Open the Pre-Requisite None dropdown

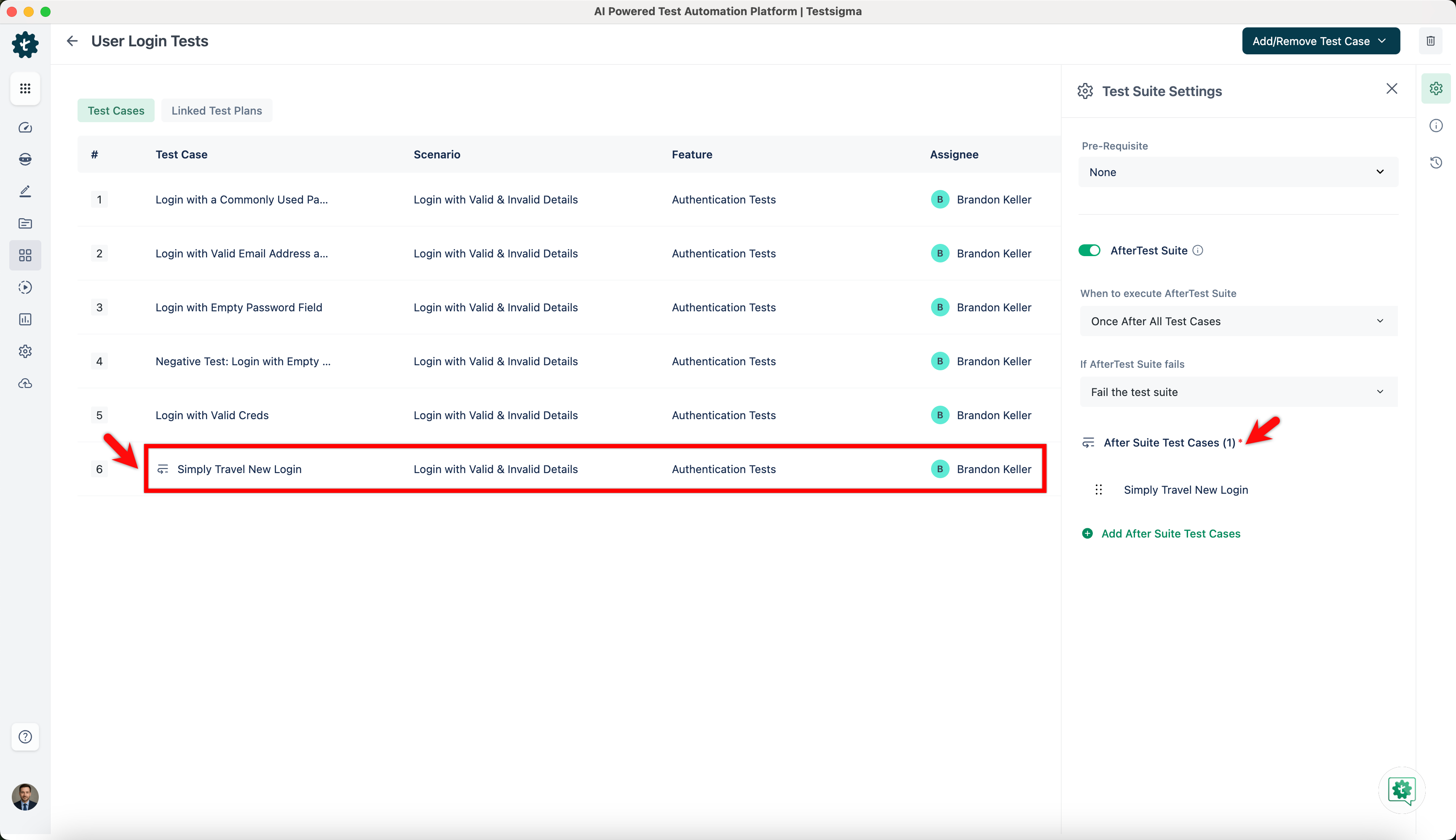(x=1237, y=172)
